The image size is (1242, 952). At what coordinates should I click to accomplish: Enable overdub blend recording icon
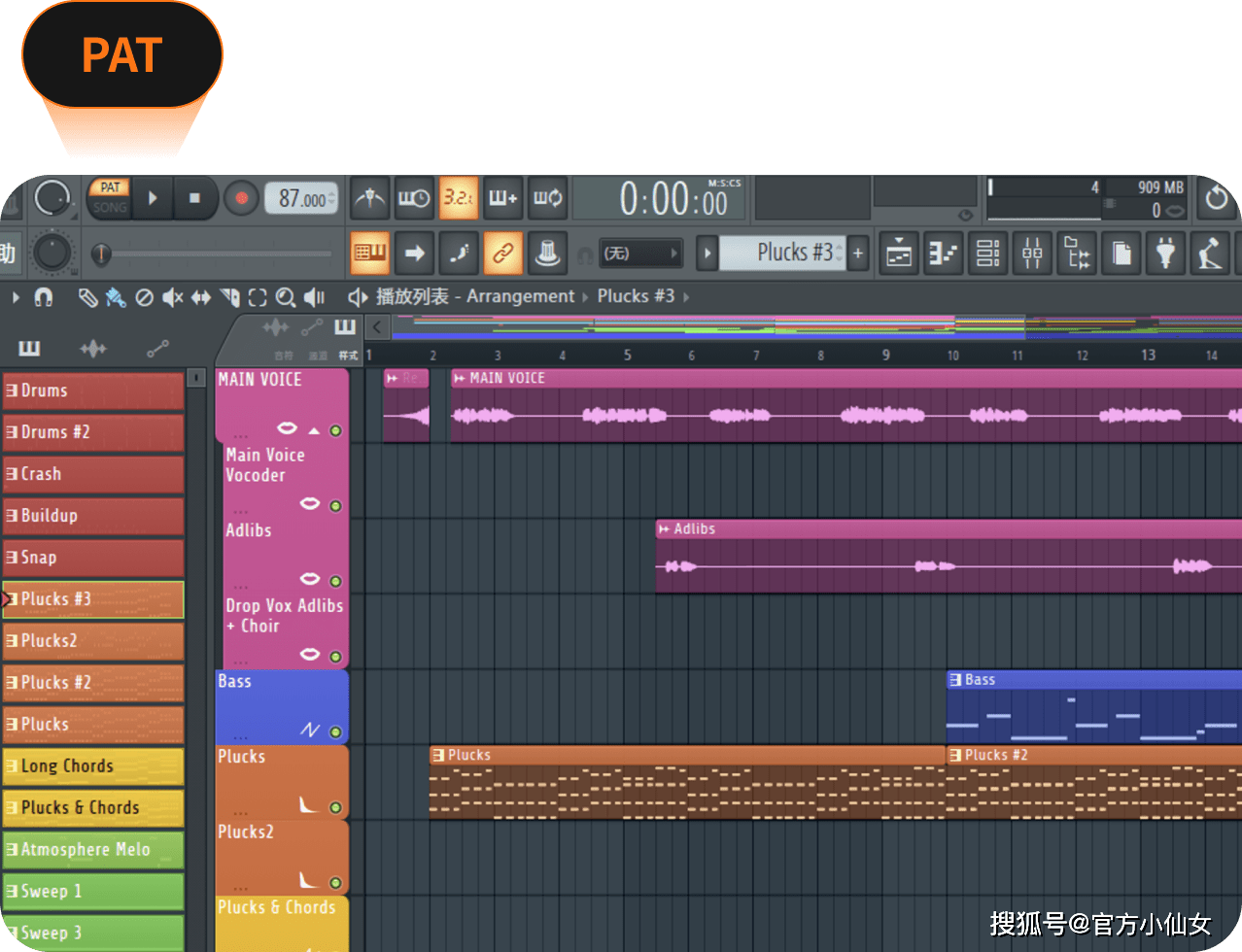pyautogui.click(x=502, y=198)
